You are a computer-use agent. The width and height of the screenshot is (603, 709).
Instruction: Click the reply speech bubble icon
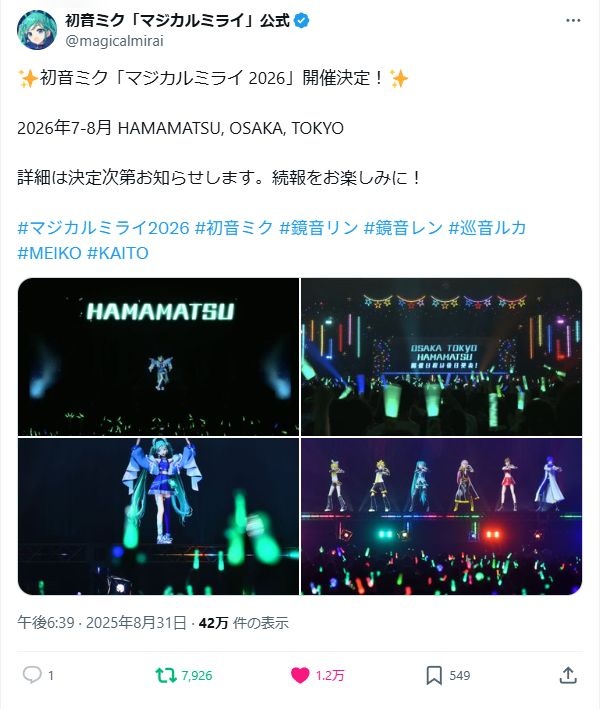pos(32,675)
